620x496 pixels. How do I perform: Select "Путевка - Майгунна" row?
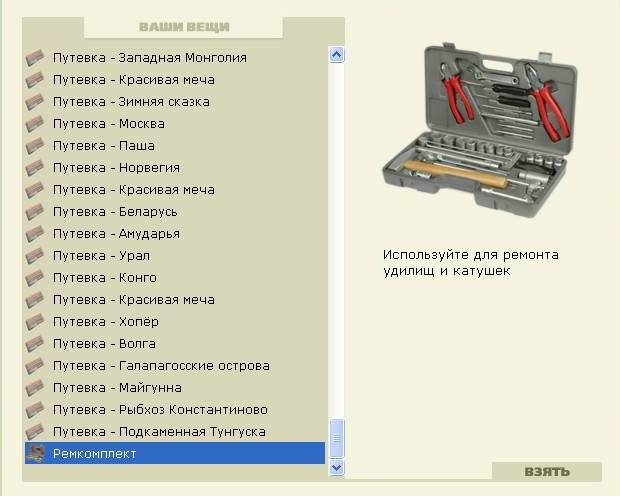click(174, 388)
